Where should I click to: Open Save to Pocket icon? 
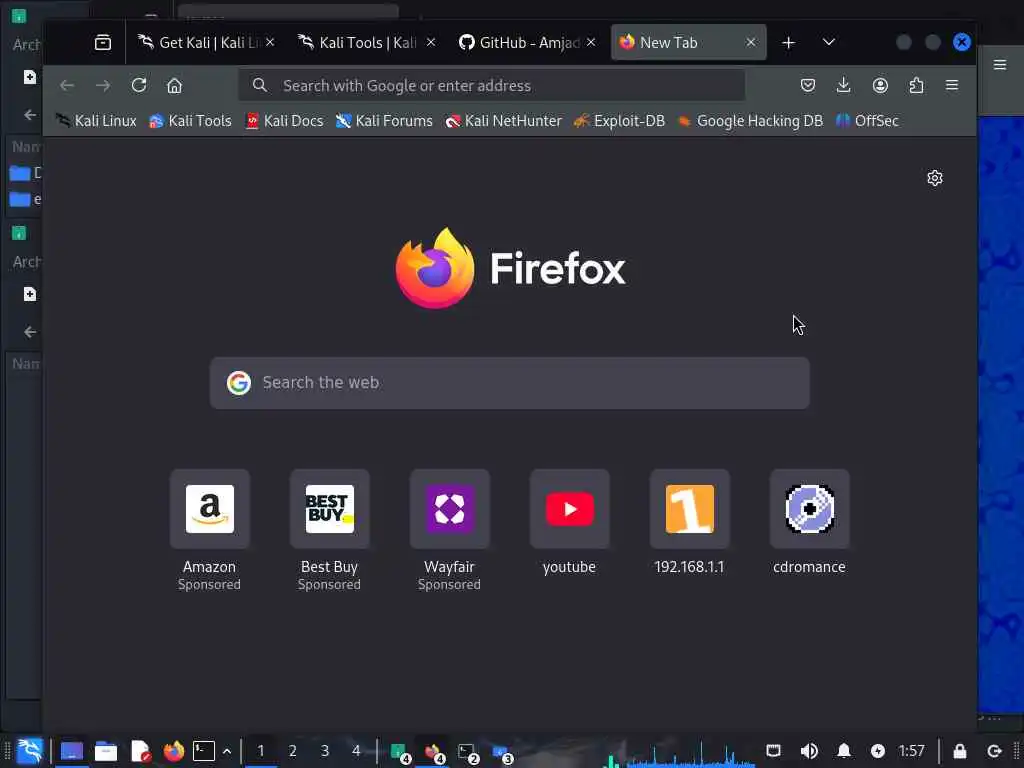pos(808,86)
